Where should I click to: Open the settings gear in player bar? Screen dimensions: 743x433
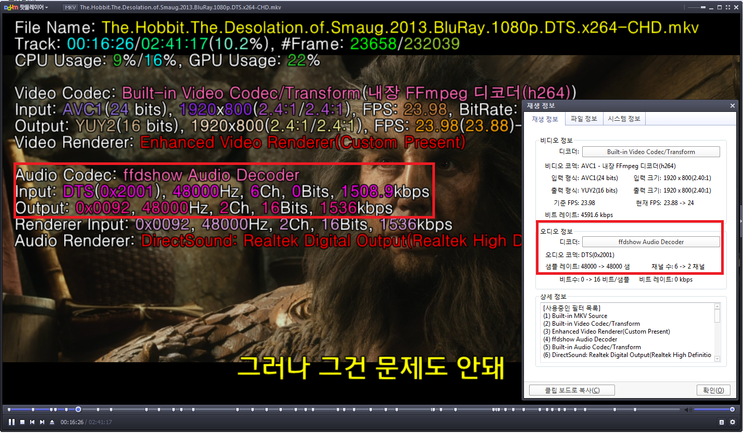pos(733,422)
